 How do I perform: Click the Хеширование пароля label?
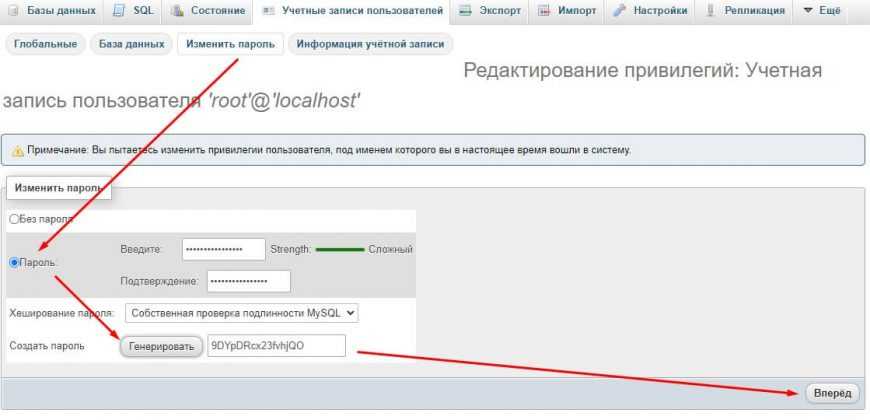tap(62, 313)
